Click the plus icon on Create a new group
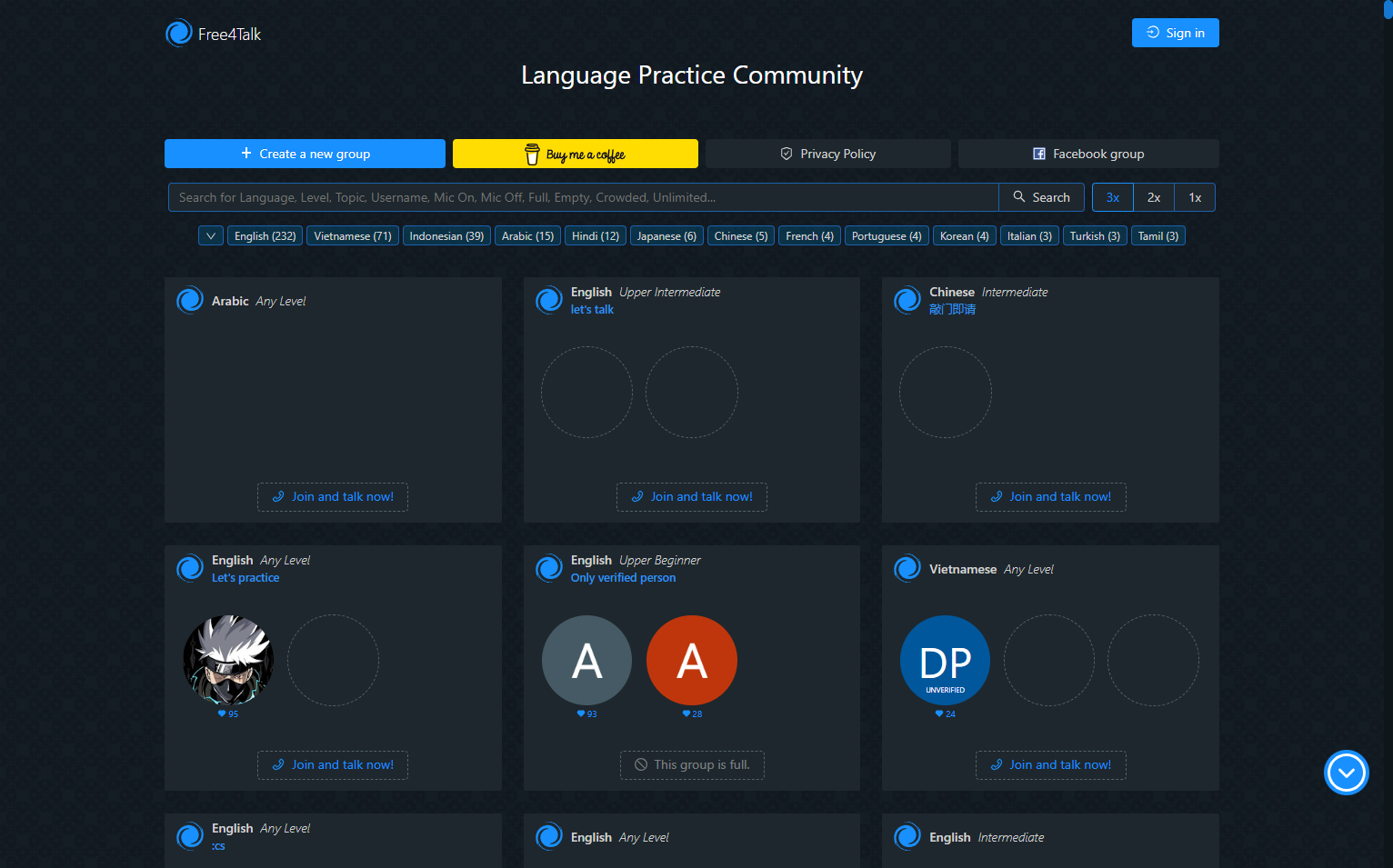This screenshot has width=1393, height=868. point(246,154)
